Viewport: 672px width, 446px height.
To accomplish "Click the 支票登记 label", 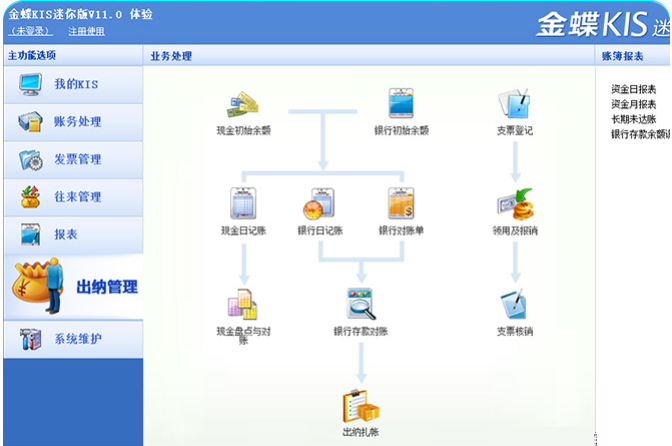I will pyautogui.click(x=515, y=130).
